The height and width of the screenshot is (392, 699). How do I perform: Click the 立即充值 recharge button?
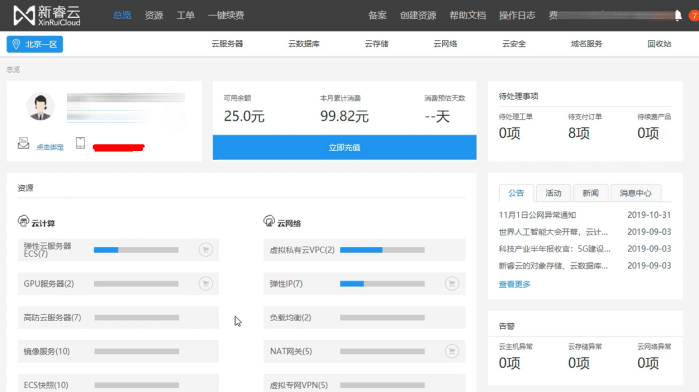[x=345, y=147]
